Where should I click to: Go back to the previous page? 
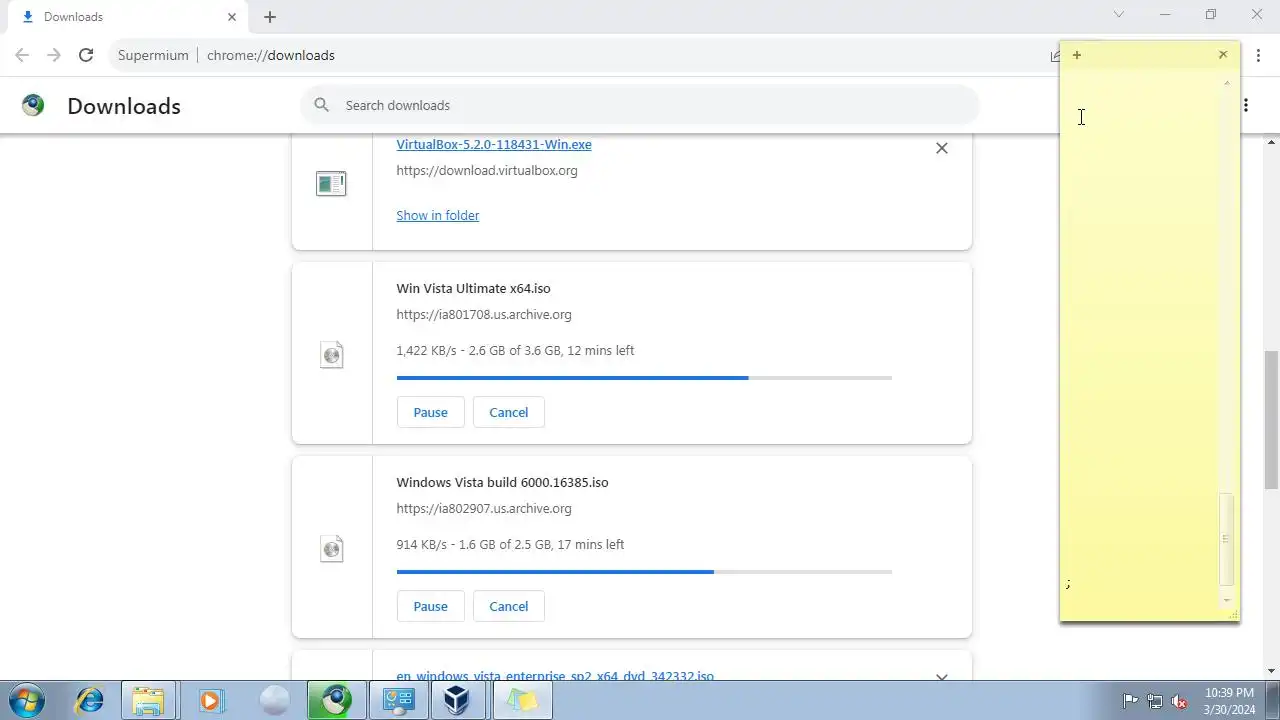click(x=22, y=55)
